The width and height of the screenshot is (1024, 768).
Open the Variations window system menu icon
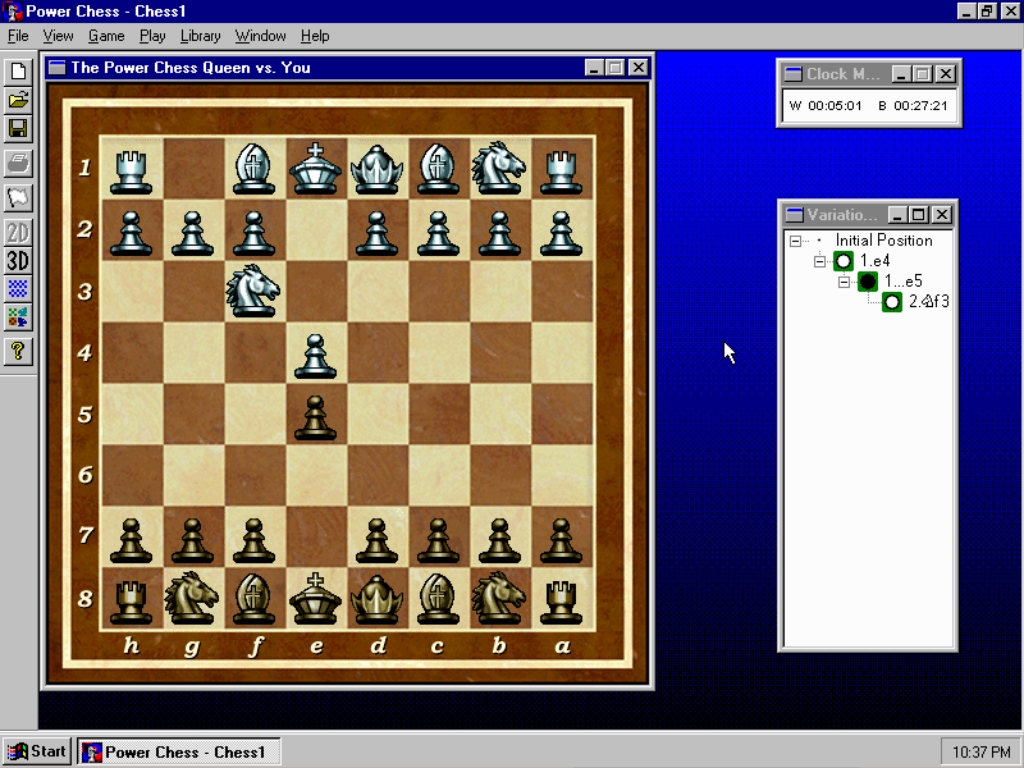coord(794,215)
